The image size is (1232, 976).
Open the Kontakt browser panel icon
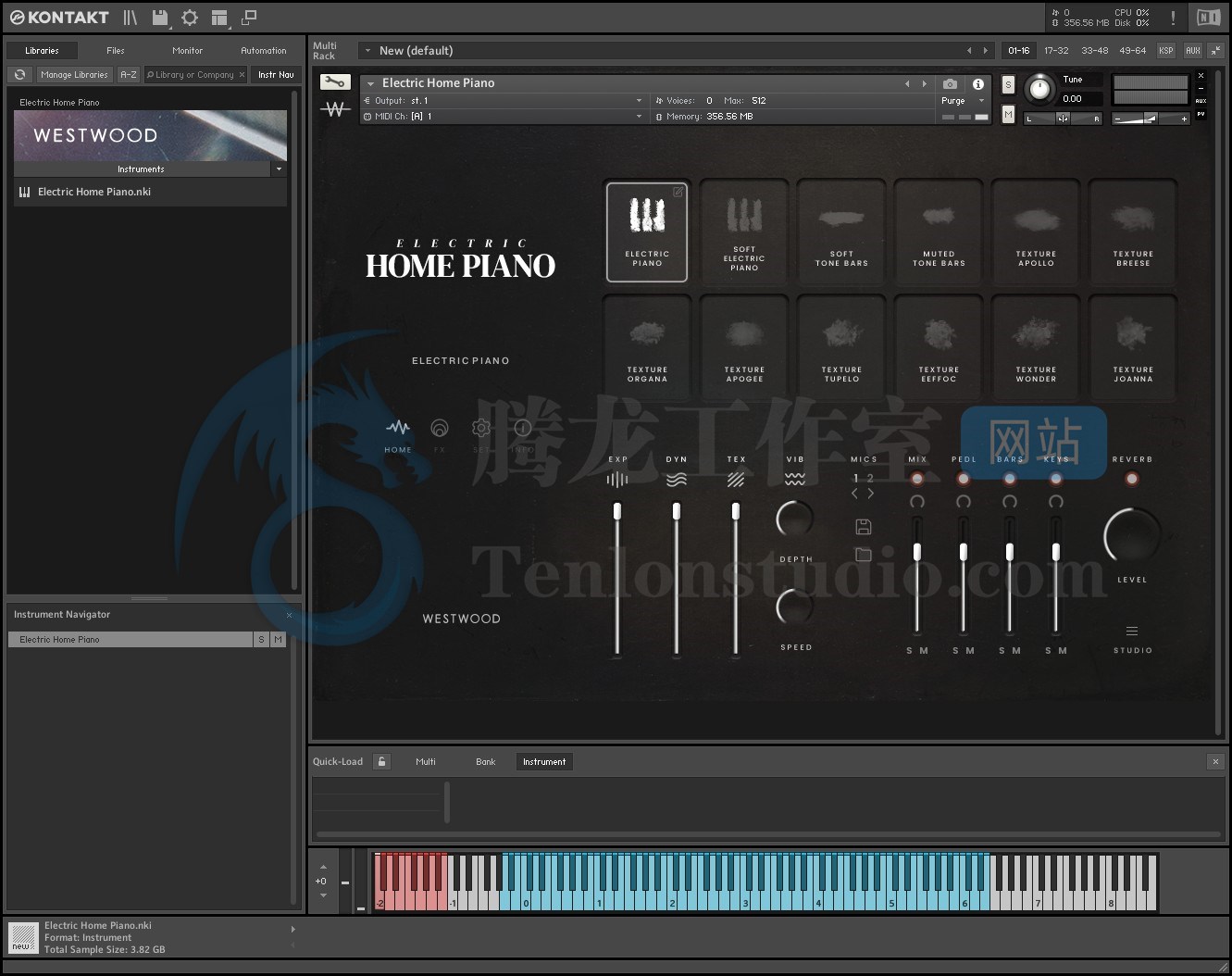(x=130, y=18)
